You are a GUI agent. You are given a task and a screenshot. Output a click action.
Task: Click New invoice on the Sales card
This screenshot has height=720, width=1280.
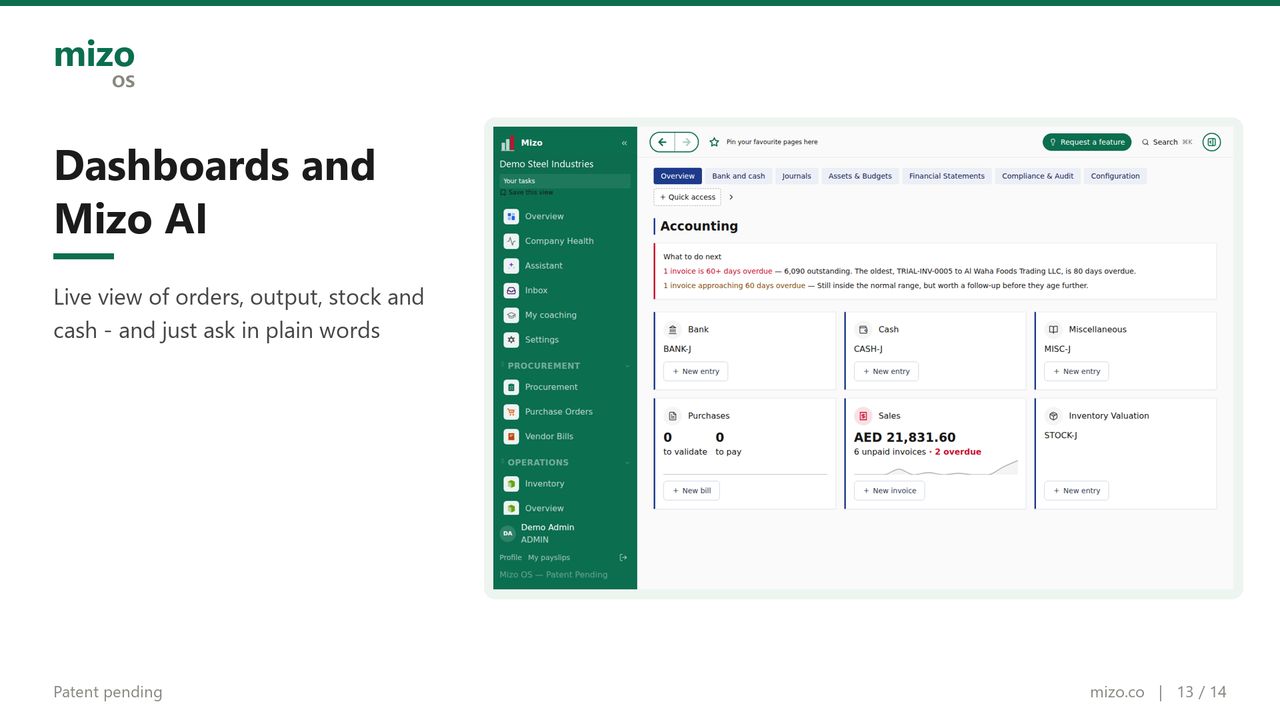pyautogui.click(x=889, y=491)
